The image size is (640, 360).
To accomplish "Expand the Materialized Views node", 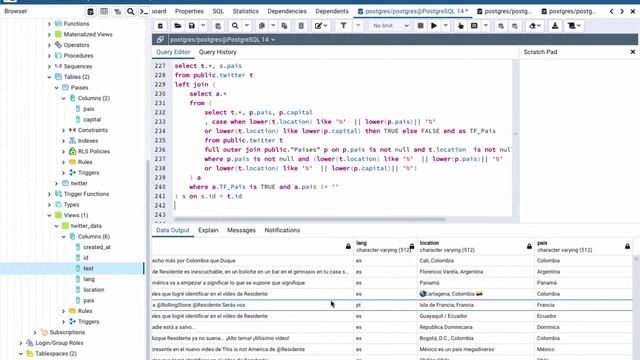I will tap(49, 34).
